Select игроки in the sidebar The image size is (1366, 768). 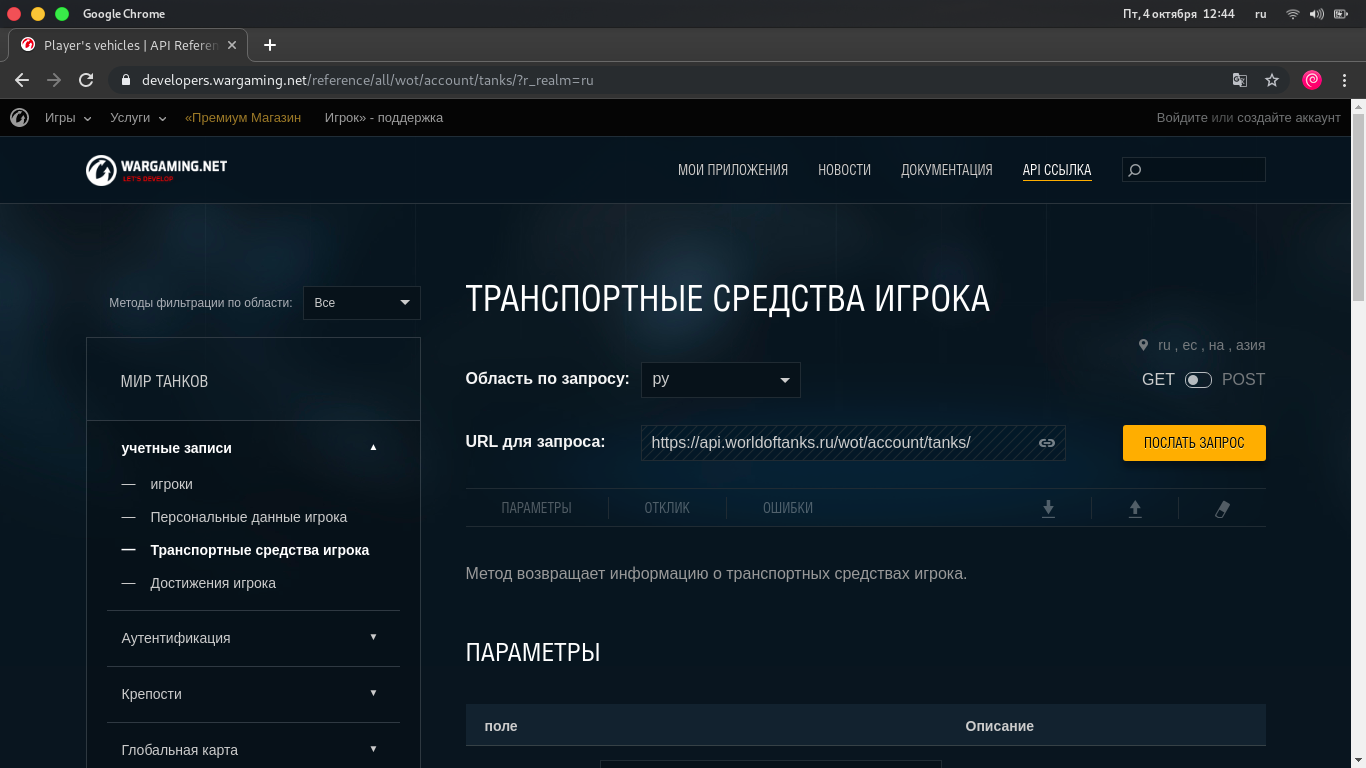[x=172, y=484]
